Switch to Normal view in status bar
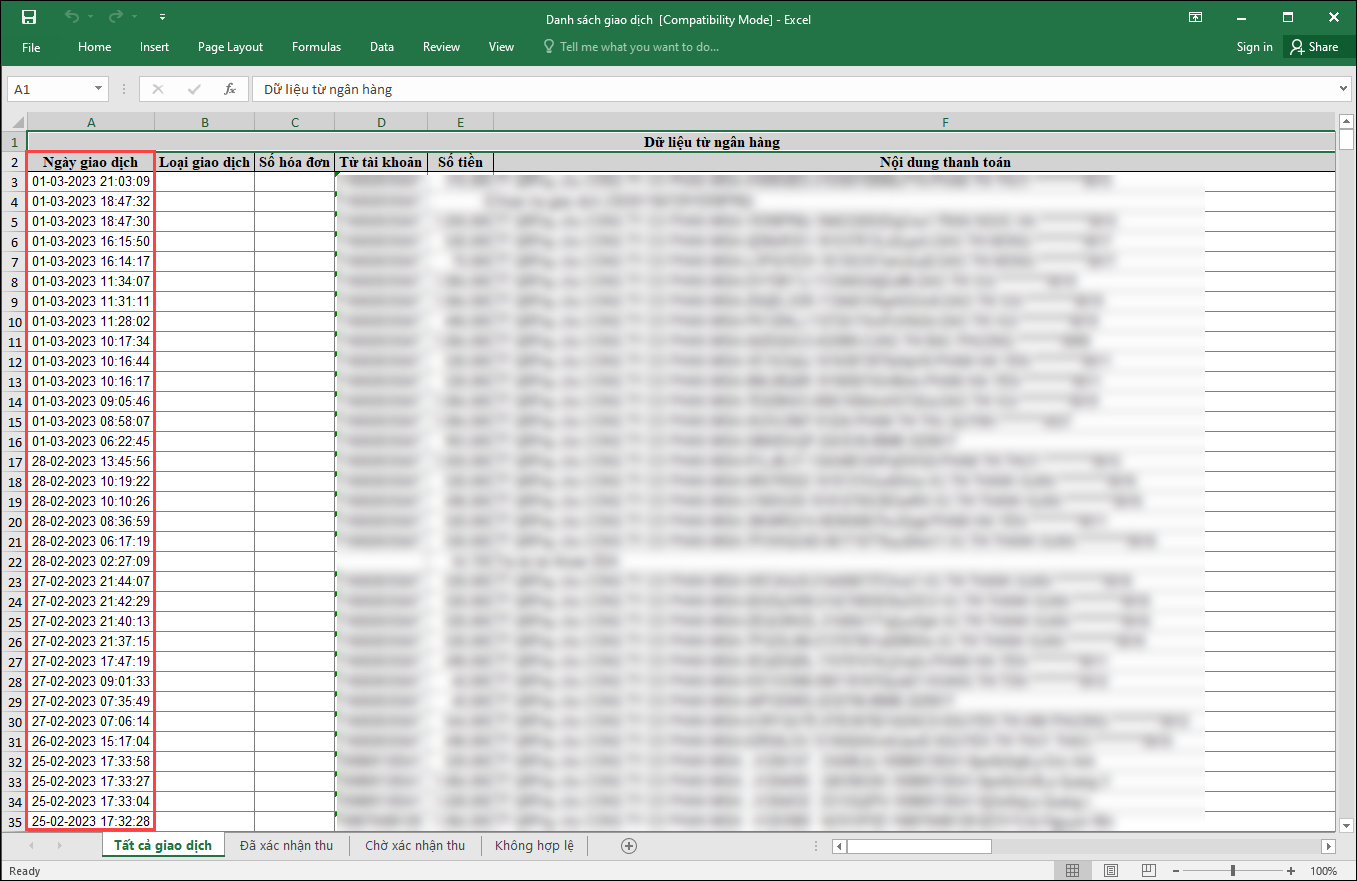 (1072, 871)
